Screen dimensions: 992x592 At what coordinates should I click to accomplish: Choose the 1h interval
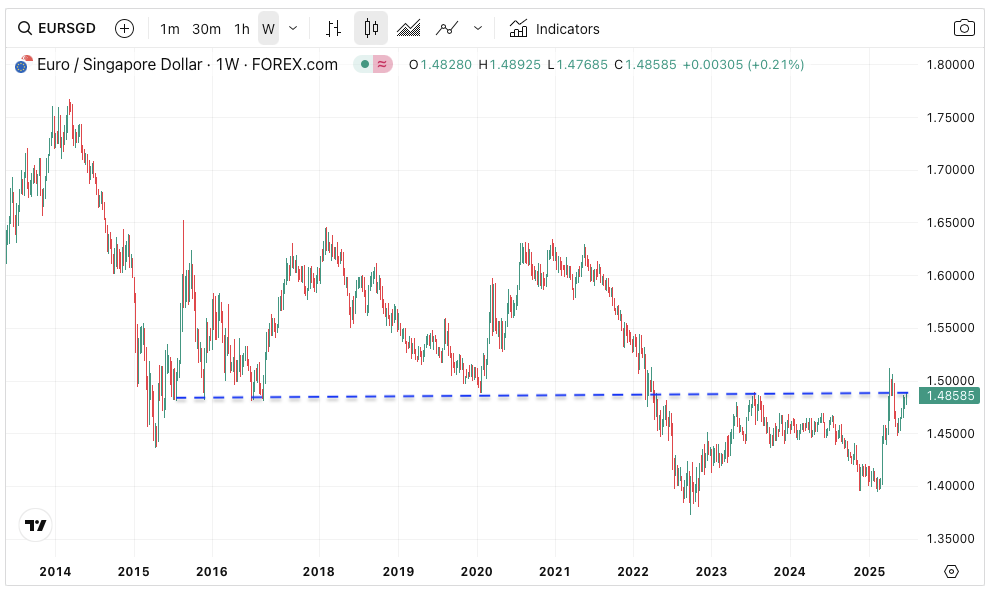[241, 29]
